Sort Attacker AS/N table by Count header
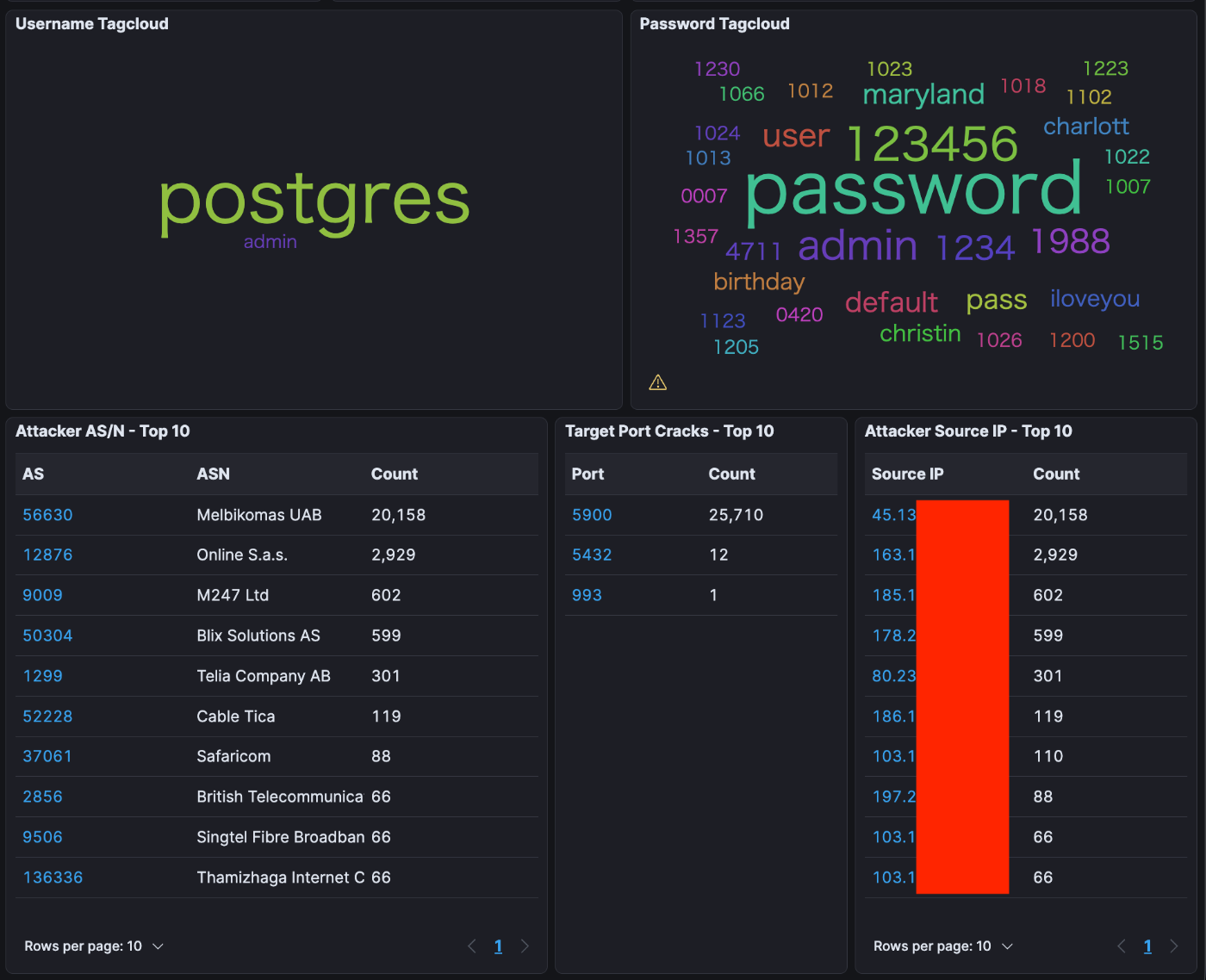The image size is (1206, 980). (x=394, y=474)
